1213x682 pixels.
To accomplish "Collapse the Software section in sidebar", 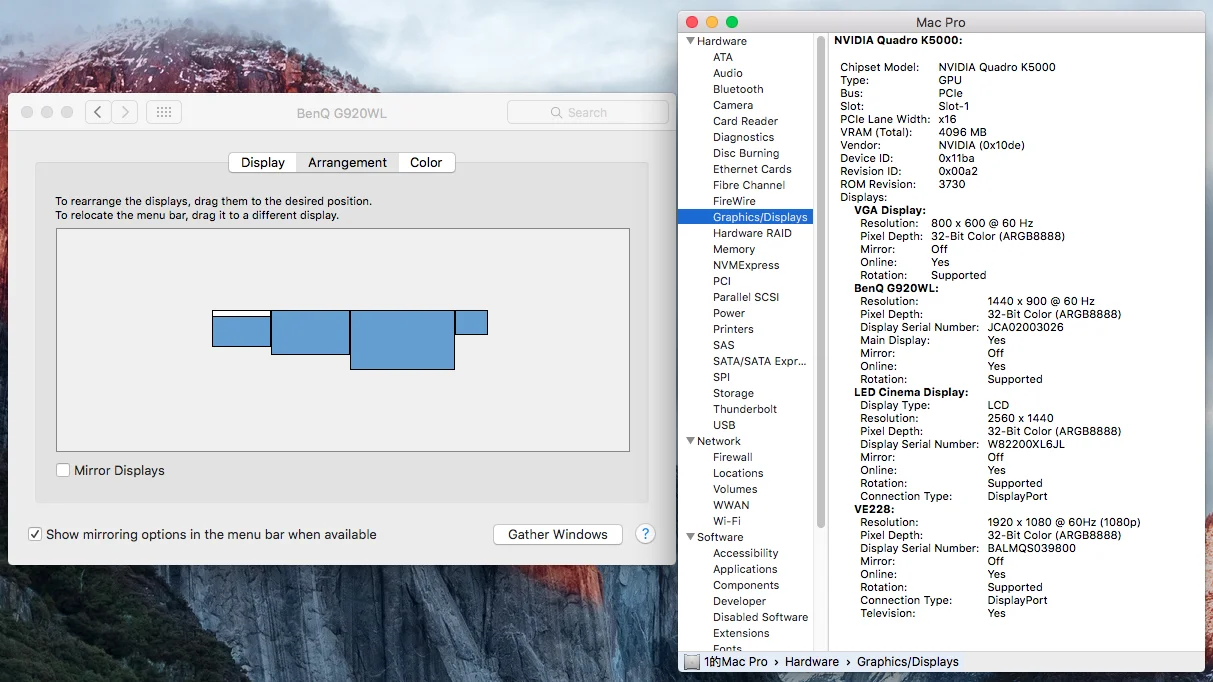I will (x=690, y=537).
